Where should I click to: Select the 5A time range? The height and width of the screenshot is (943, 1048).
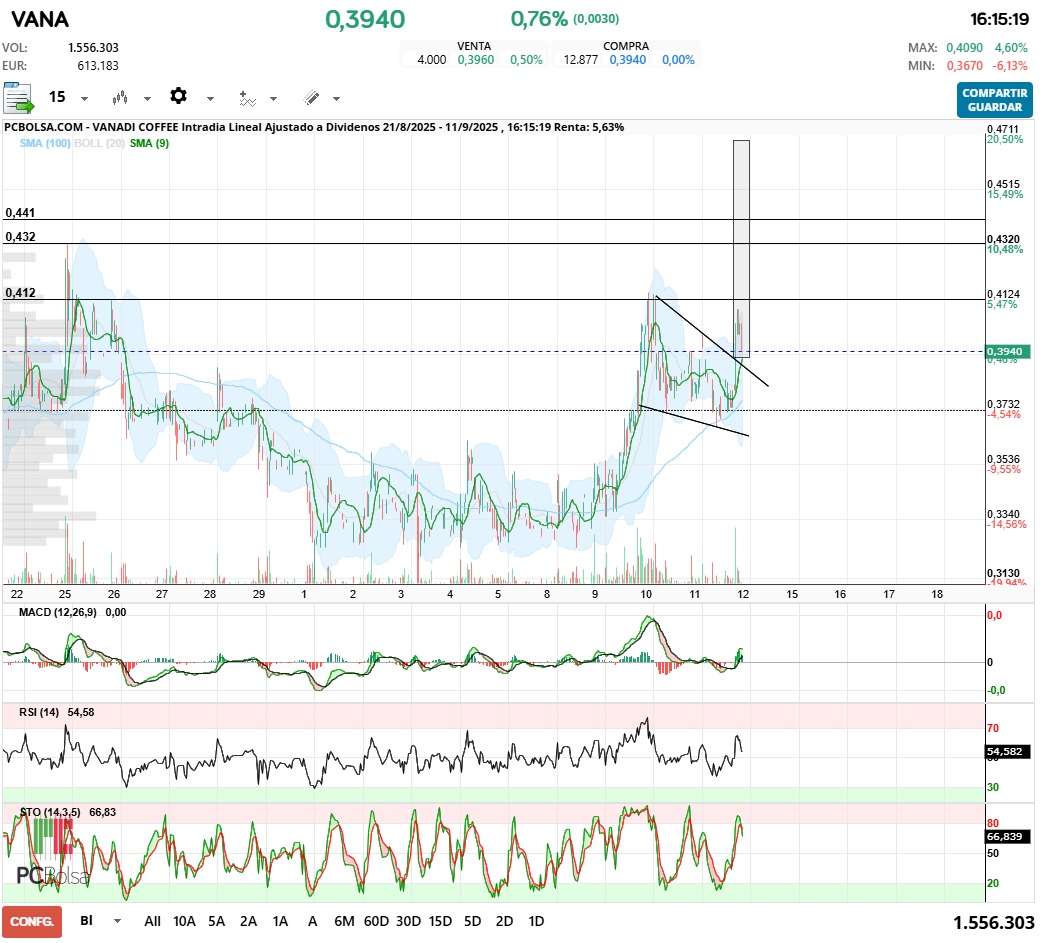[x=217, y=922]
